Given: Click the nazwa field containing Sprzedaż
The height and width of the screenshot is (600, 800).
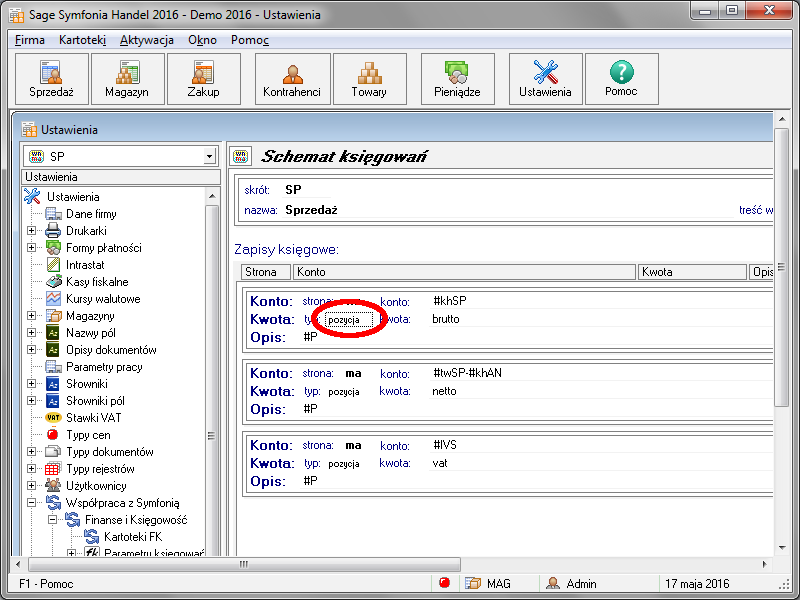Looking at the screenshot, I should point(508,210).
